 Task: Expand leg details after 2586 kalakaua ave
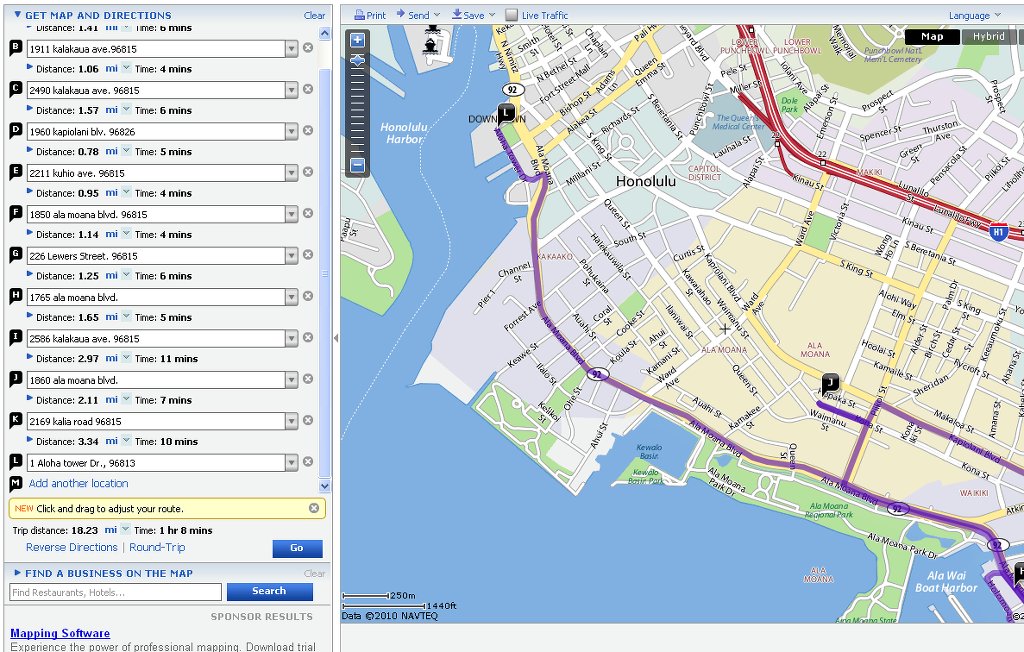(29, 357)
